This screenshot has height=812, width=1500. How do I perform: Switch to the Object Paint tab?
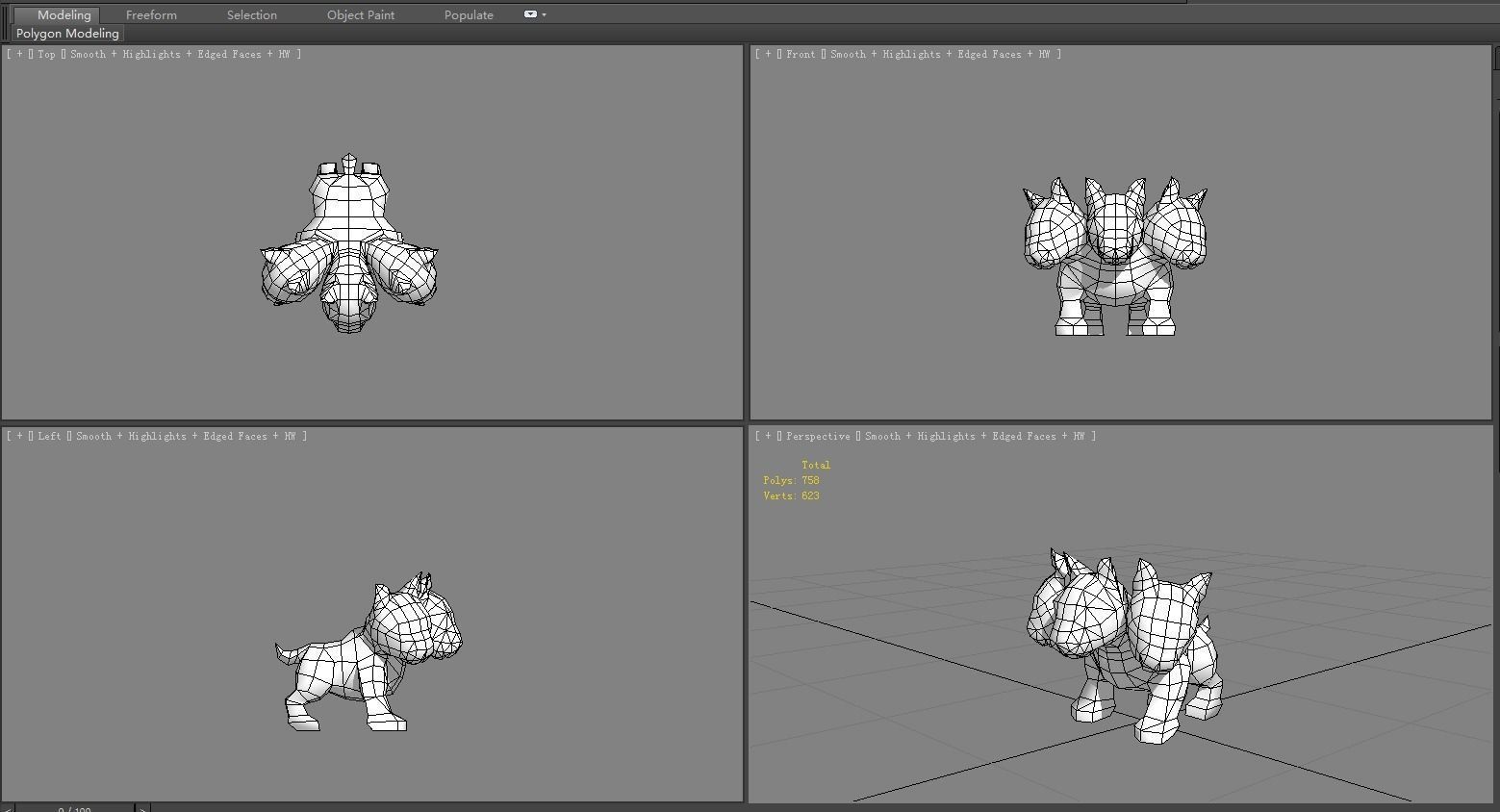pos(361,14)
